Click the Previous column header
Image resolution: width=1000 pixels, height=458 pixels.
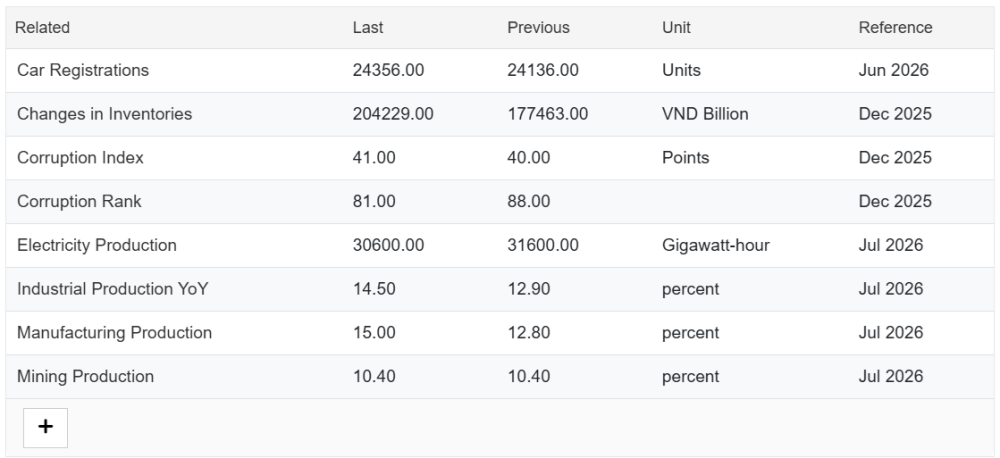coord(538,27)
